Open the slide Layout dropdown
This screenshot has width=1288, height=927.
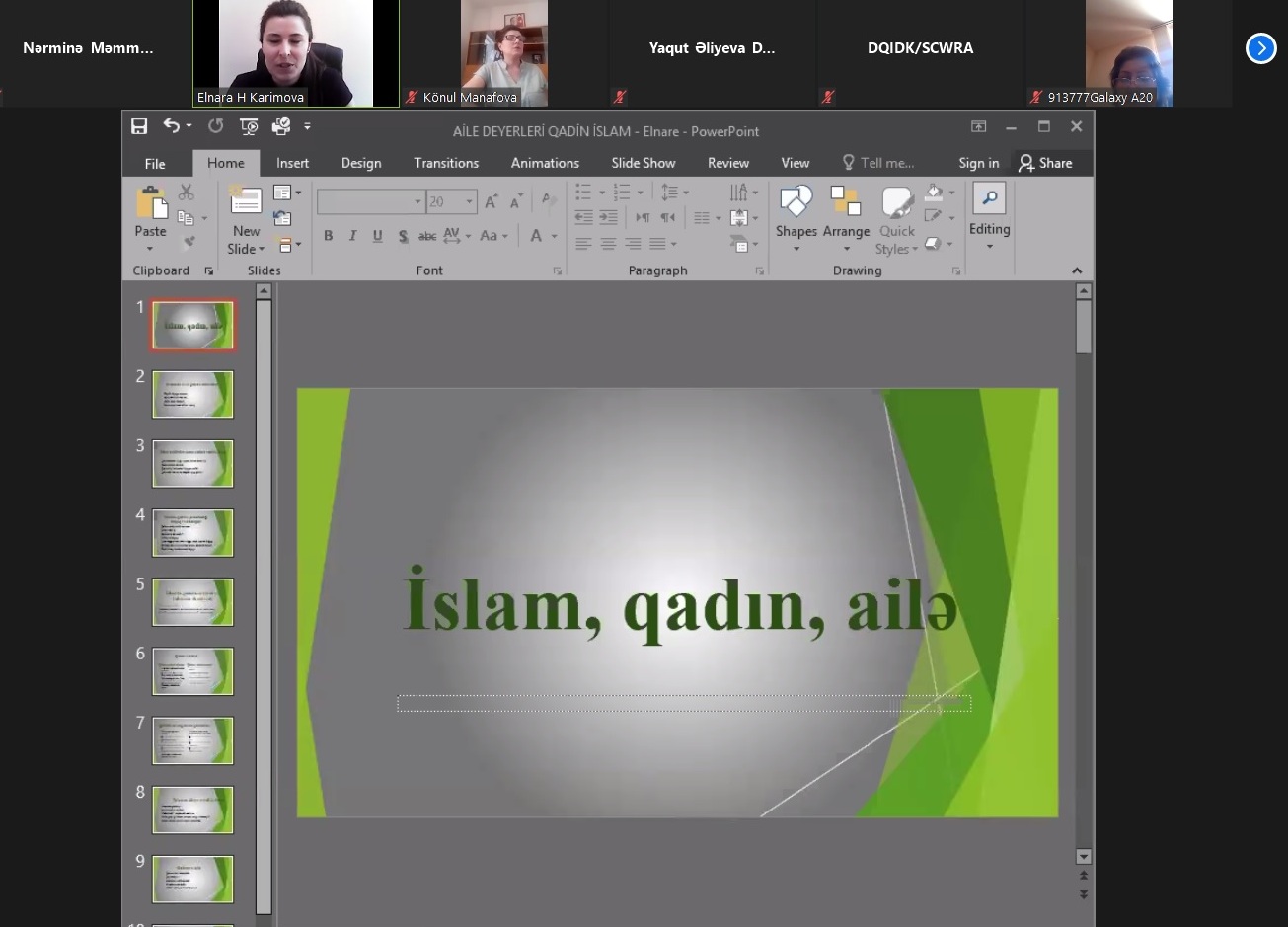(287, 193)
